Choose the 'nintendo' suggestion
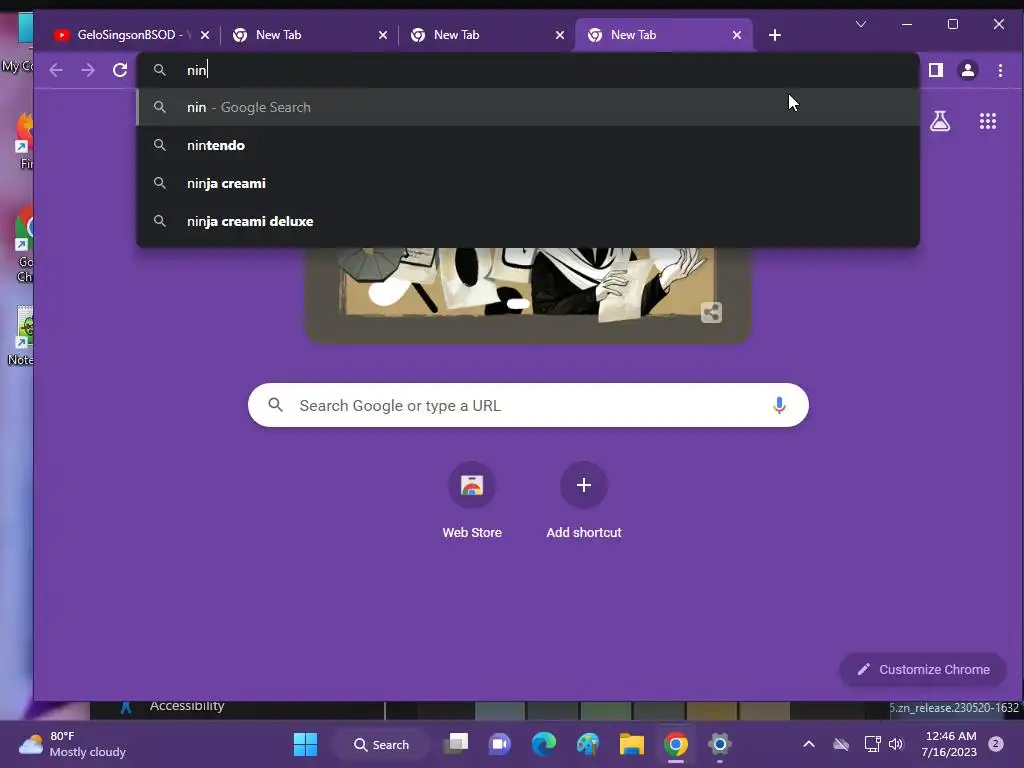Viewport: 1024px width, 768px height. 528,145
